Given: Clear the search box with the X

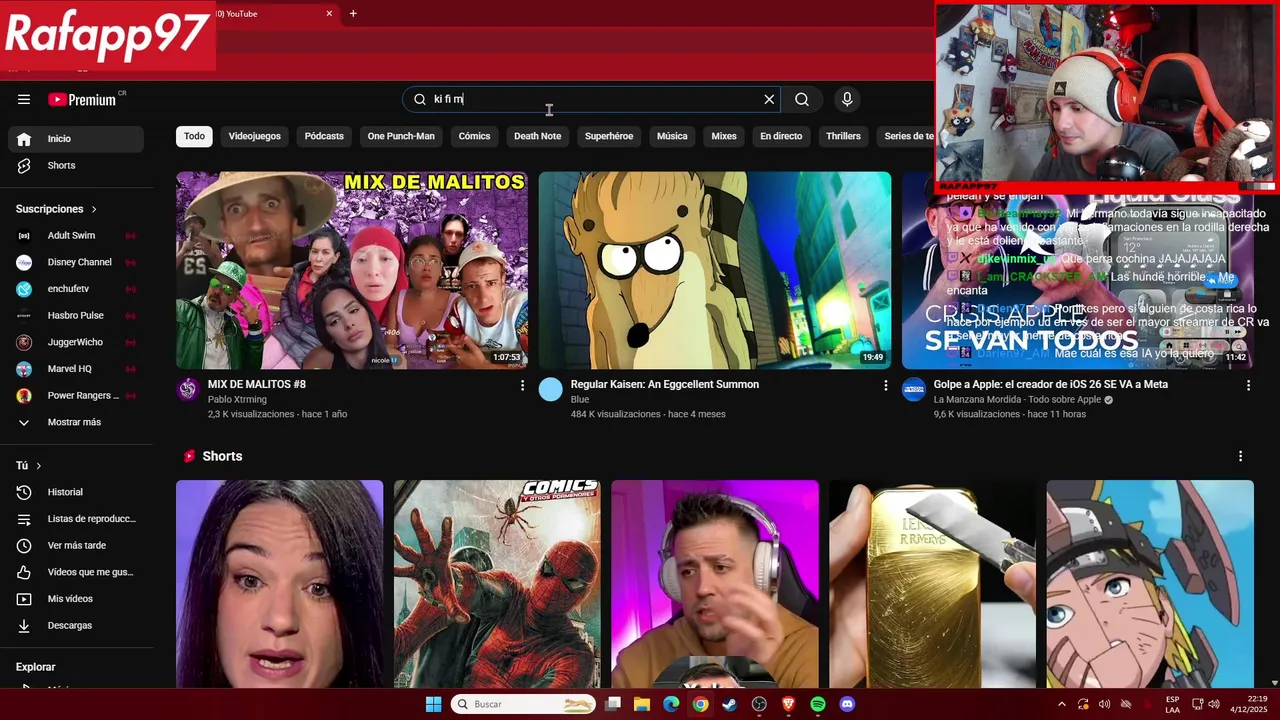Looking at the screenshot, I should point(769,99).
